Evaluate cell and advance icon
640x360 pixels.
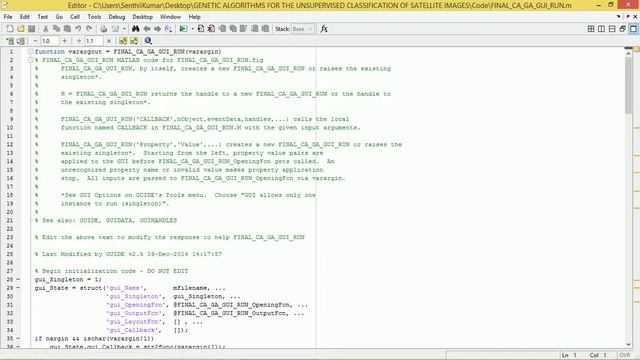click(20, 41)
